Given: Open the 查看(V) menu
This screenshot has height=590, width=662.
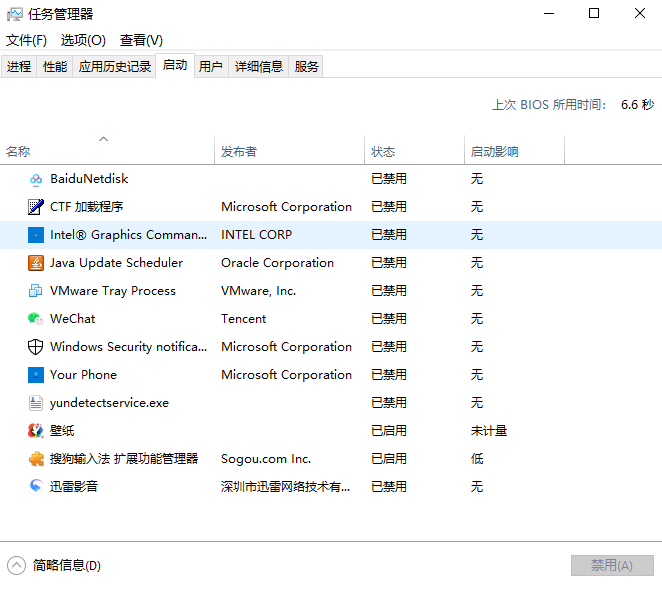Looking at the screenshot, I should pyautogui.click(x=141, y=41).
